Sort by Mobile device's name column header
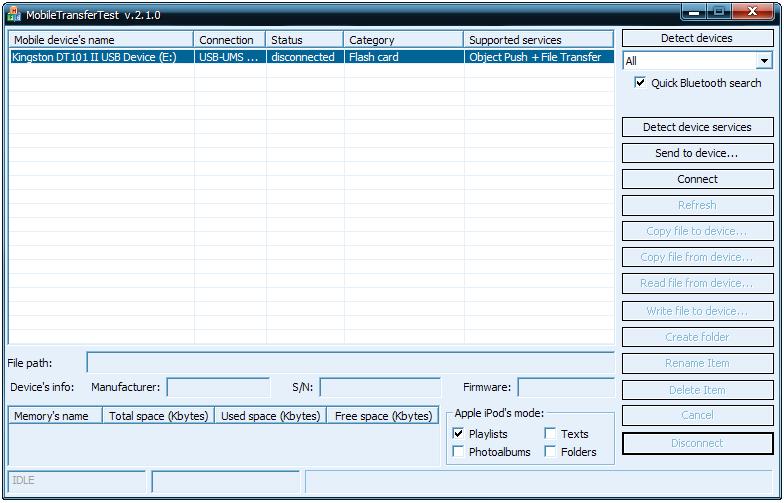The image size is (784, 503). 100,40
